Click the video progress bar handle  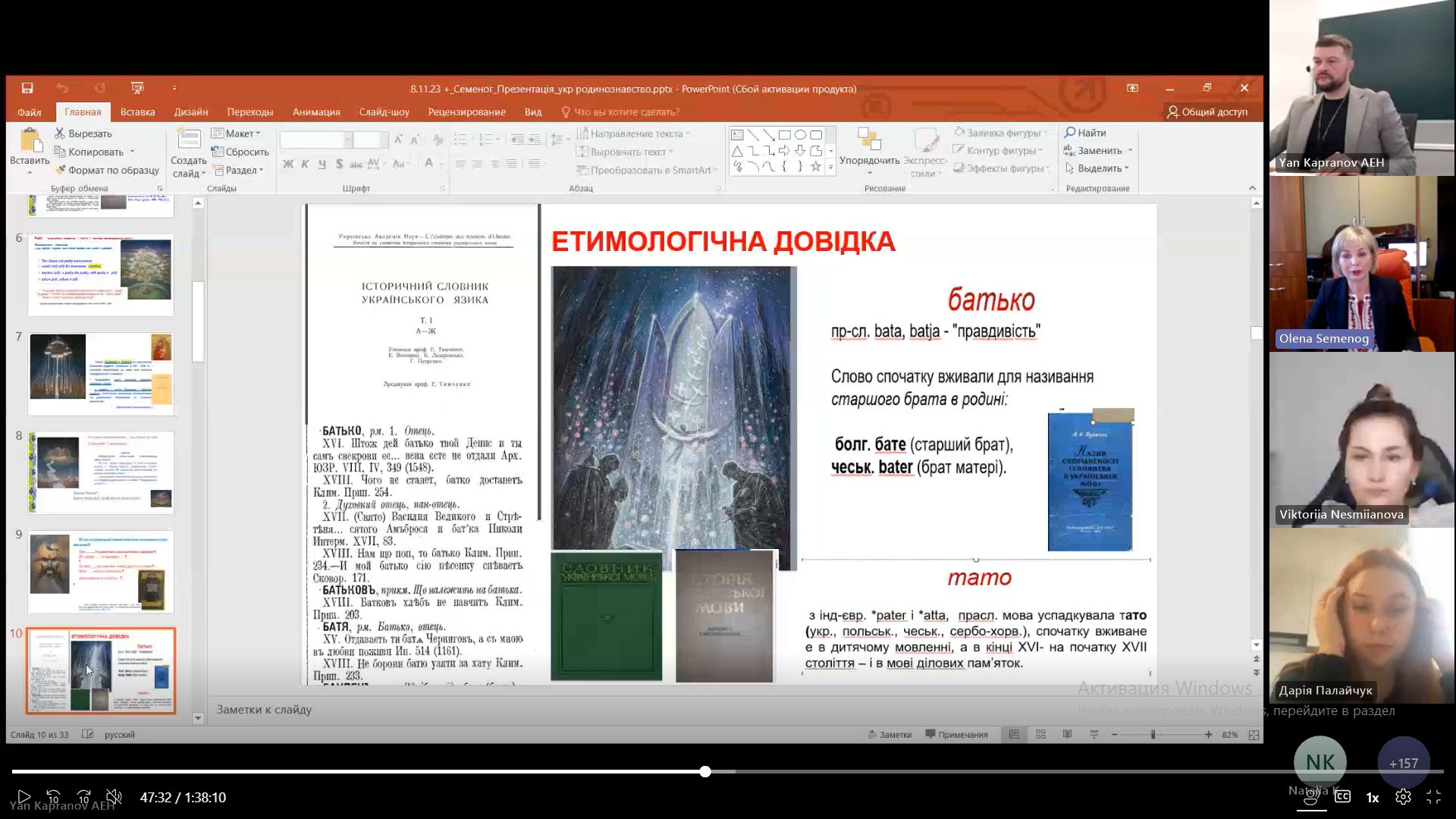(x=705, y=771)
